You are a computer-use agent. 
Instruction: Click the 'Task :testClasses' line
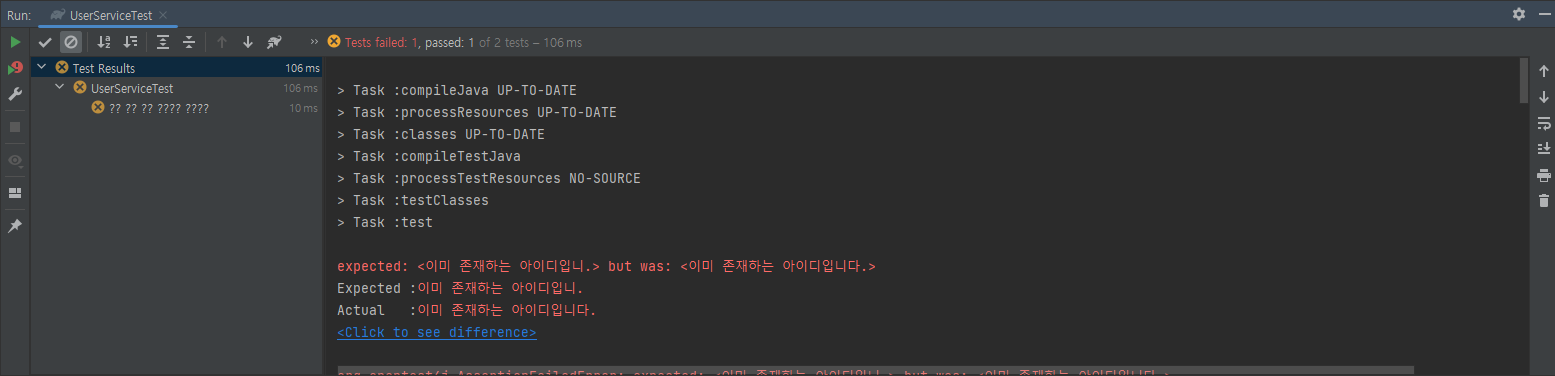coord(413,200)
